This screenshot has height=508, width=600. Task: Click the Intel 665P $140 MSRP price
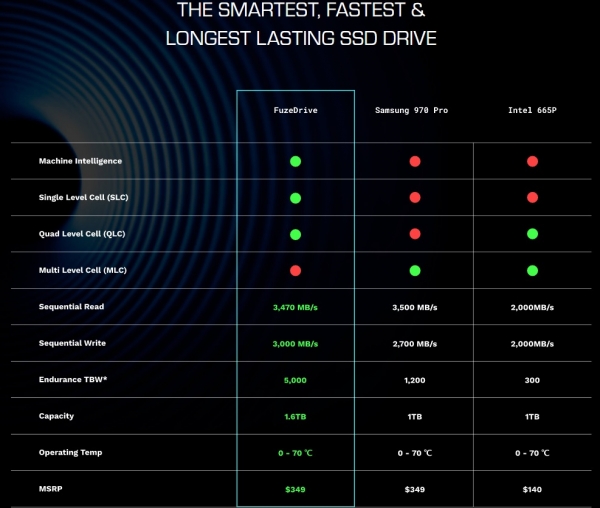(532, 489)
